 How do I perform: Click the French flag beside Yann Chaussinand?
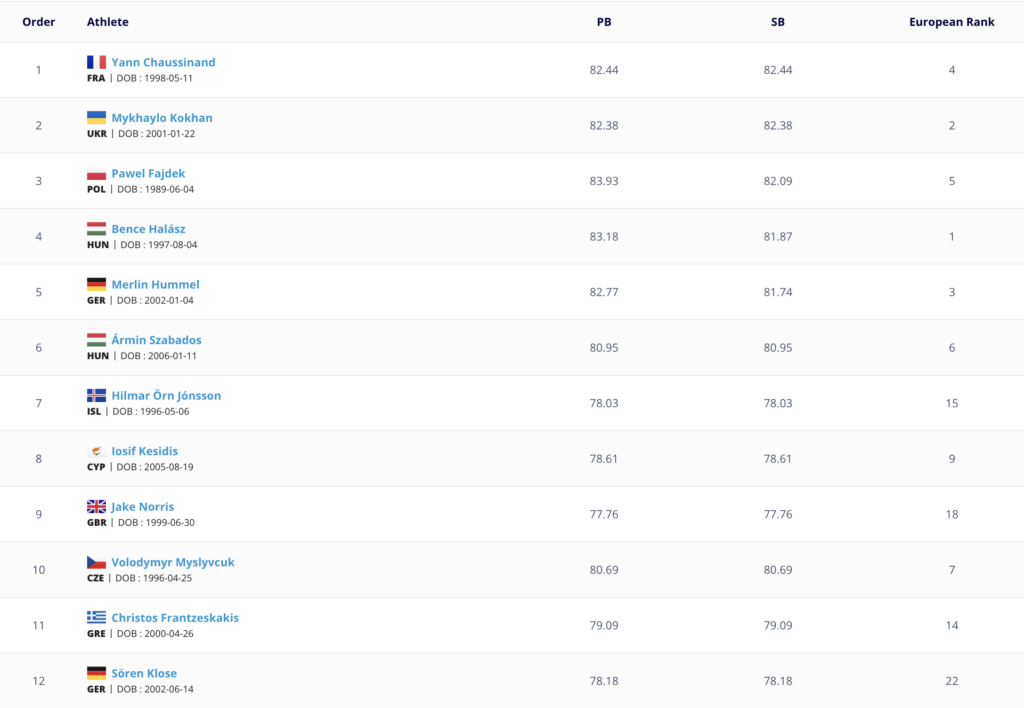click(x=96, y=62)
